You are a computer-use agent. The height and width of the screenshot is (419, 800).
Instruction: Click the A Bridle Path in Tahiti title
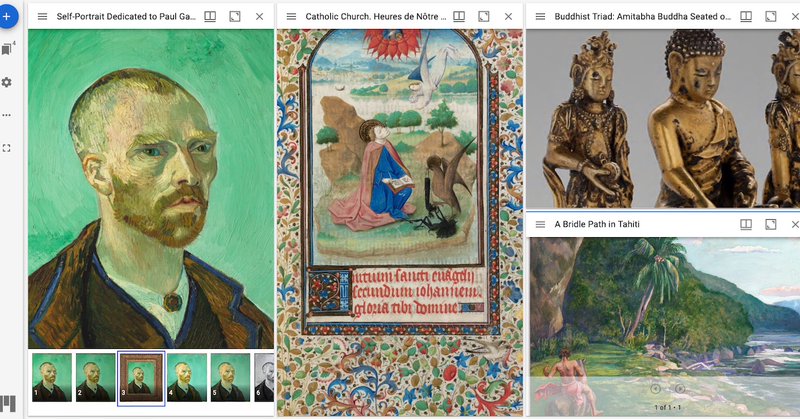click(x=597, y=224)
